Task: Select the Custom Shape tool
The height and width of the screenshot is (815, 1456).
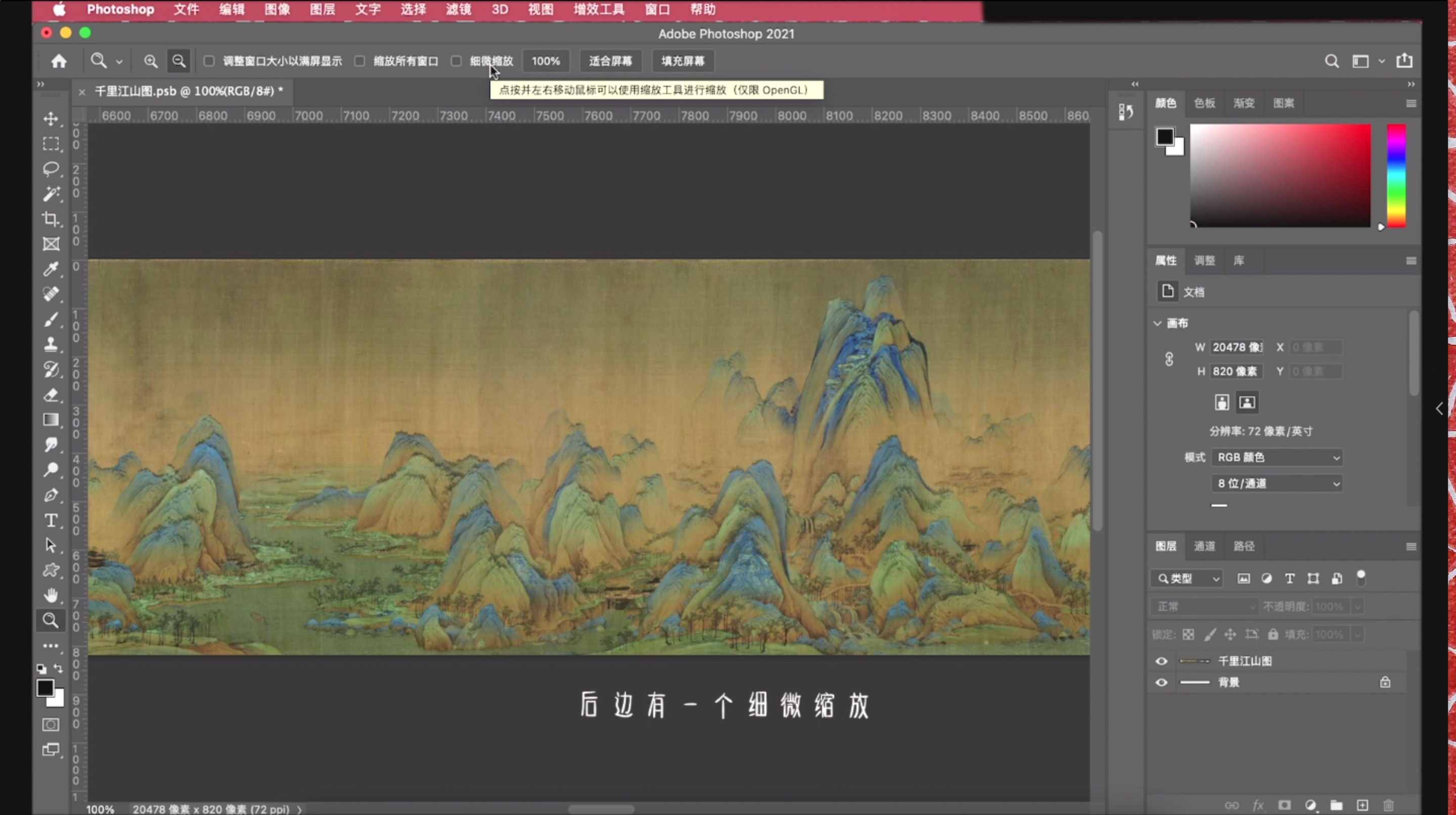Action: 51,570
